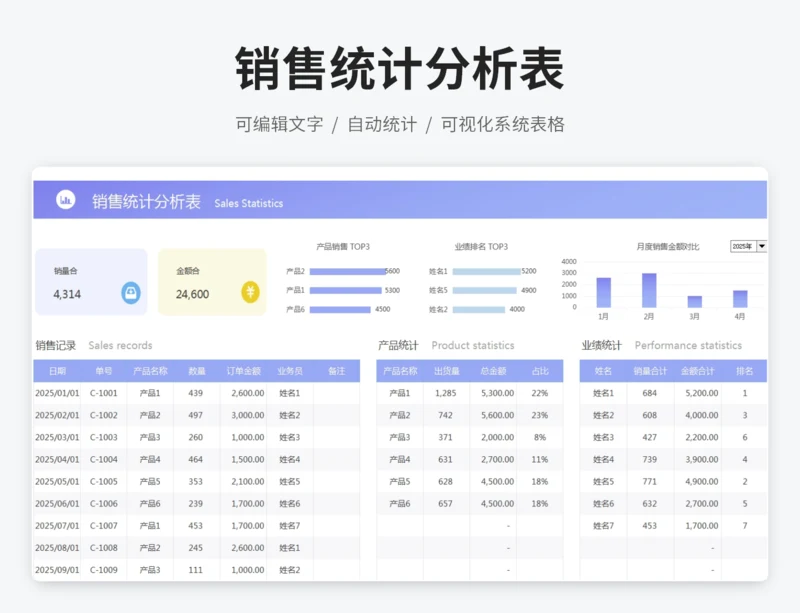Select rank cell 6 for 姓名3

745,437
